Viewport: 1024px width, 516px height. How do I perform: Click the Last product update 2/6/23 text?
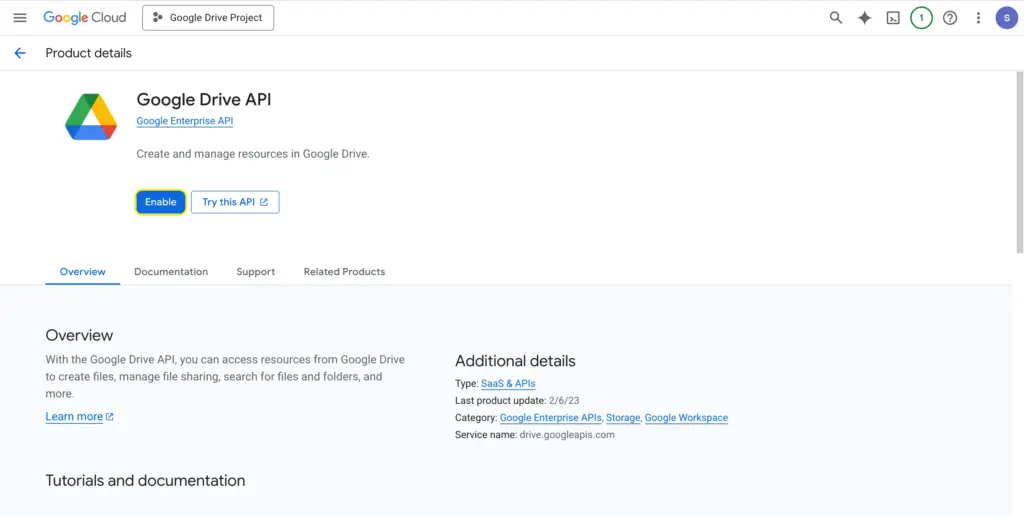[x=516, y=400]
